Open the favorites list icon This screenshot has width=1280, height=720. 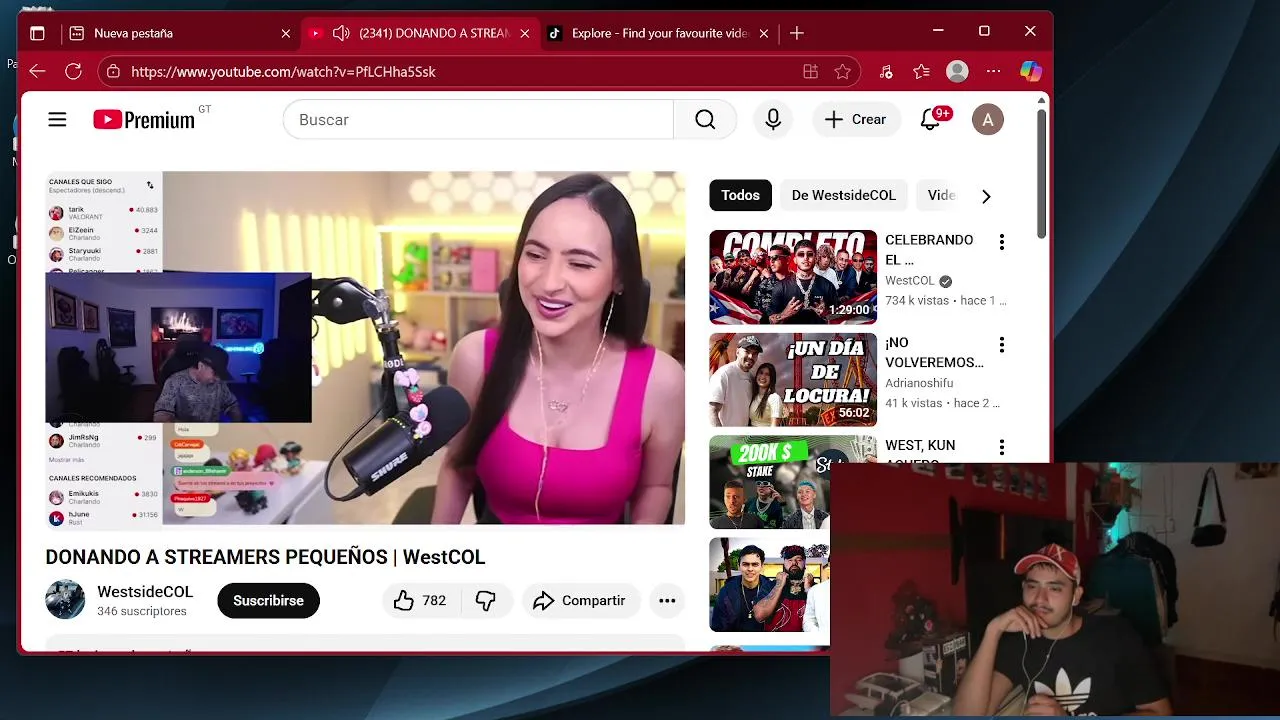pos(921,72)
